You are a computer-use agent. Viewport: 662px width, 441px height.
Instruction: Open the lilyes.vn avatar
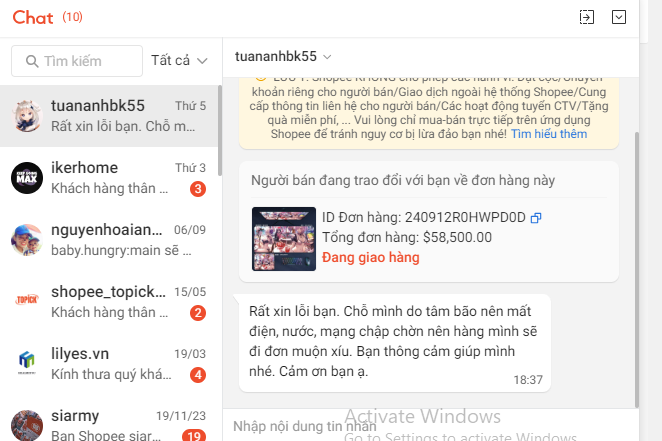pyautogui.click(x=27, y=362)
